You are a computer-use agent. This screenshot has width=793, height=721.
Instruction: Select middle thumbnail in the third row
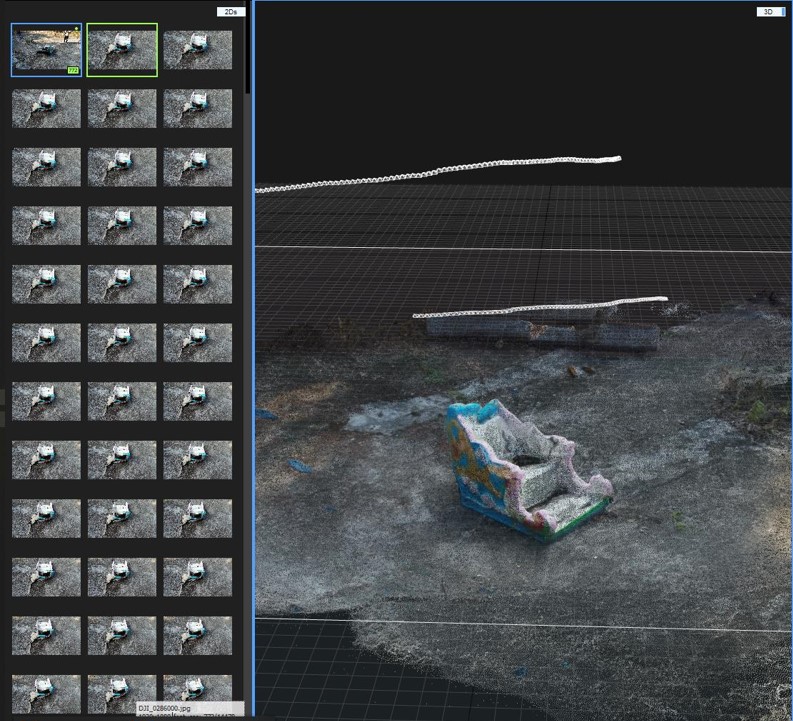[x=122, y=167]
